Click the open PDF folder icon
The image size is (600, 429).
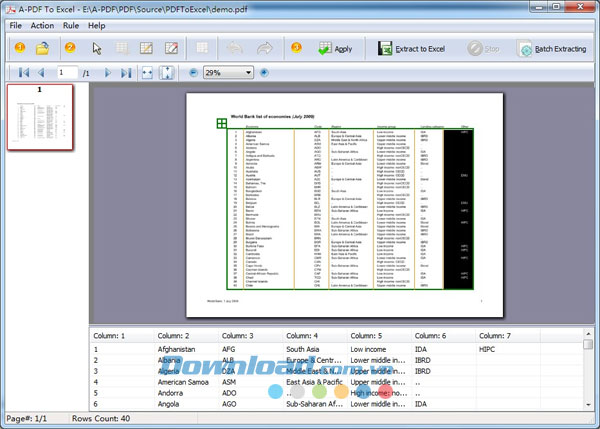(x=42, y=48)
